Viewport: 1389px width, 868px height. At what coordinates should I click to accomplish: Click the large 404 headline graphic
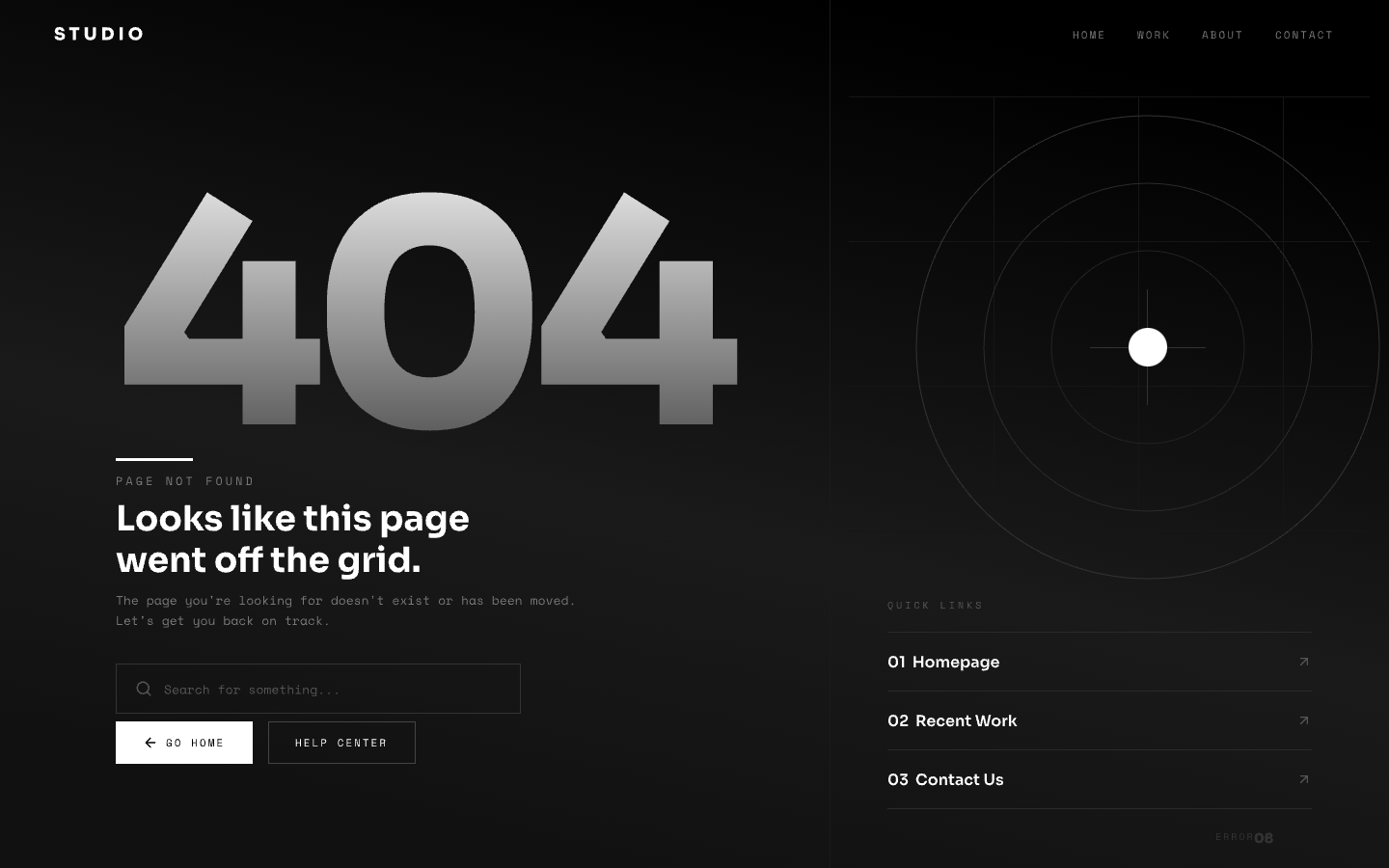click(428, 309)
